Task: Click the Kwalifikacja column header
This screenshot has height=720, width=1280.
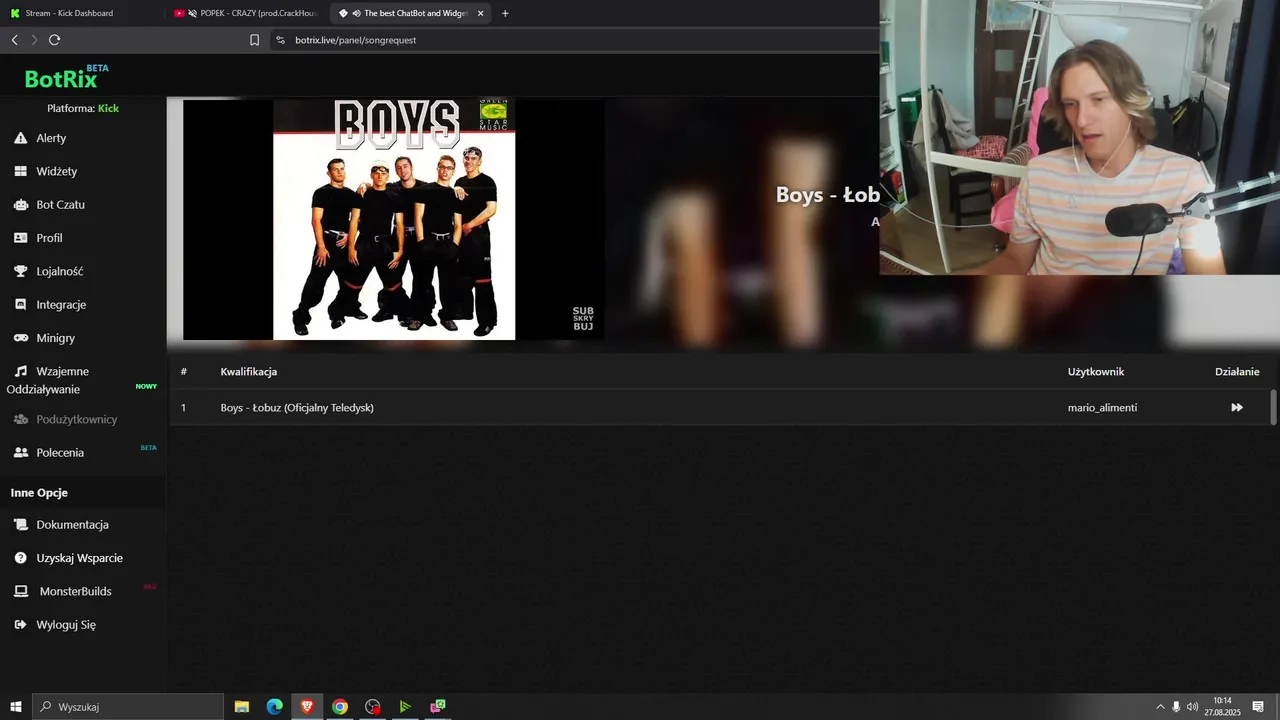Action: 249,372
